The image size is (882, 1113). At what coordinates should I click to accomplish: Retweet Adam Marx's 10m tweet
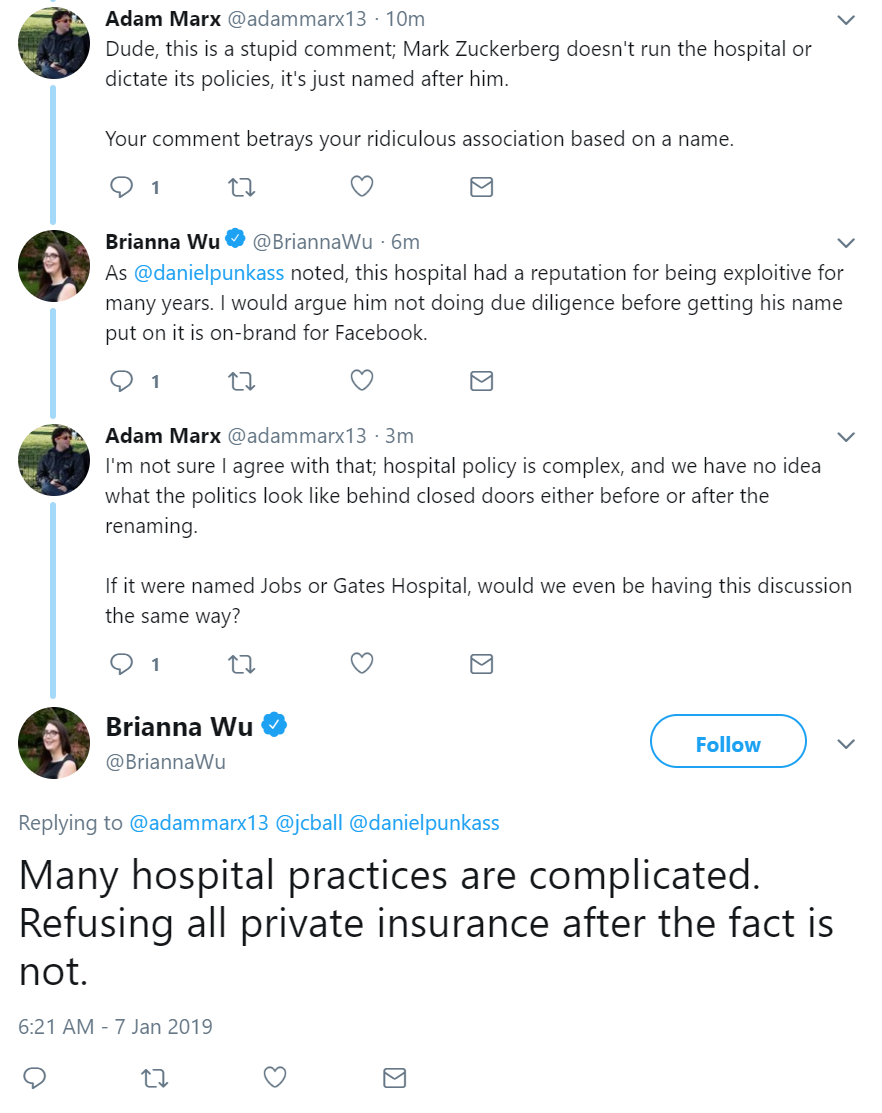[x=241, y=187]
